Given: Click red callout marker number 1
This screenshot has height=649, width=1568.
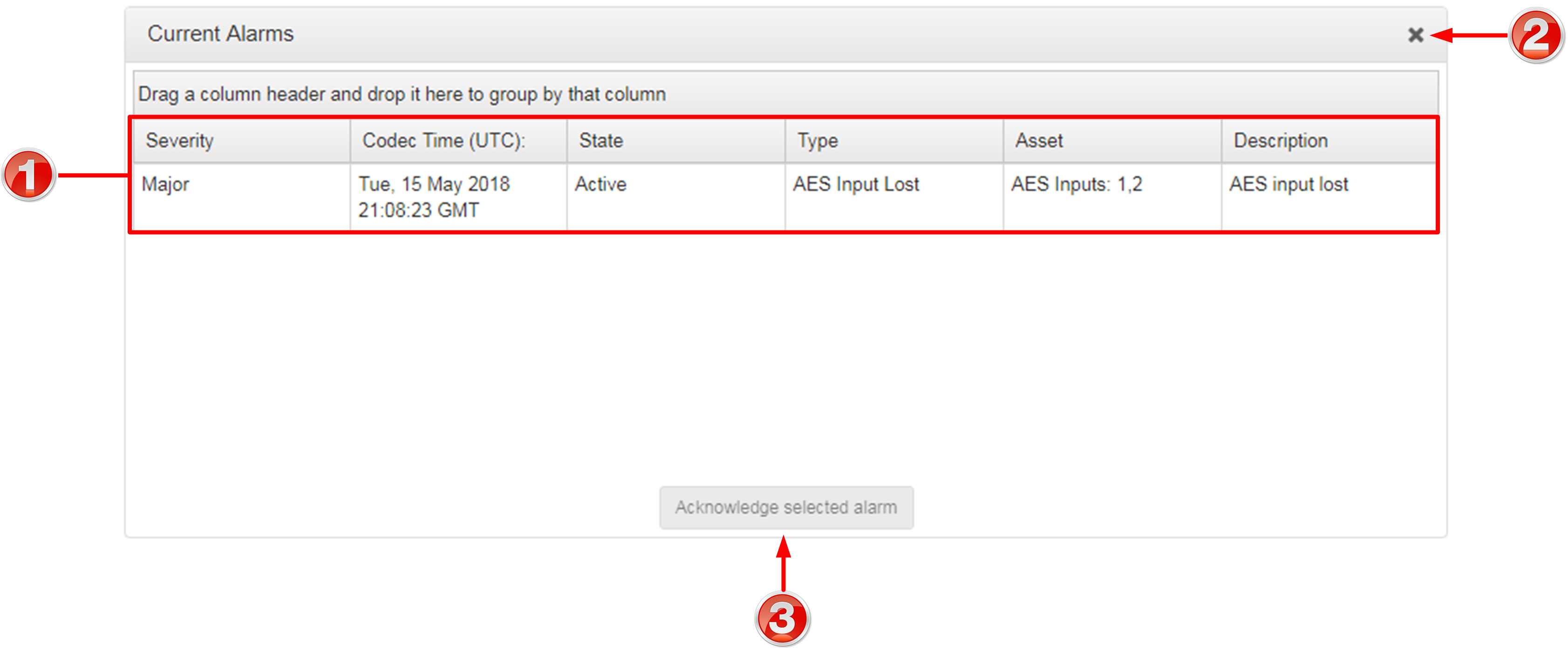Looking at the screenshot, I should [x=28, y=176].
